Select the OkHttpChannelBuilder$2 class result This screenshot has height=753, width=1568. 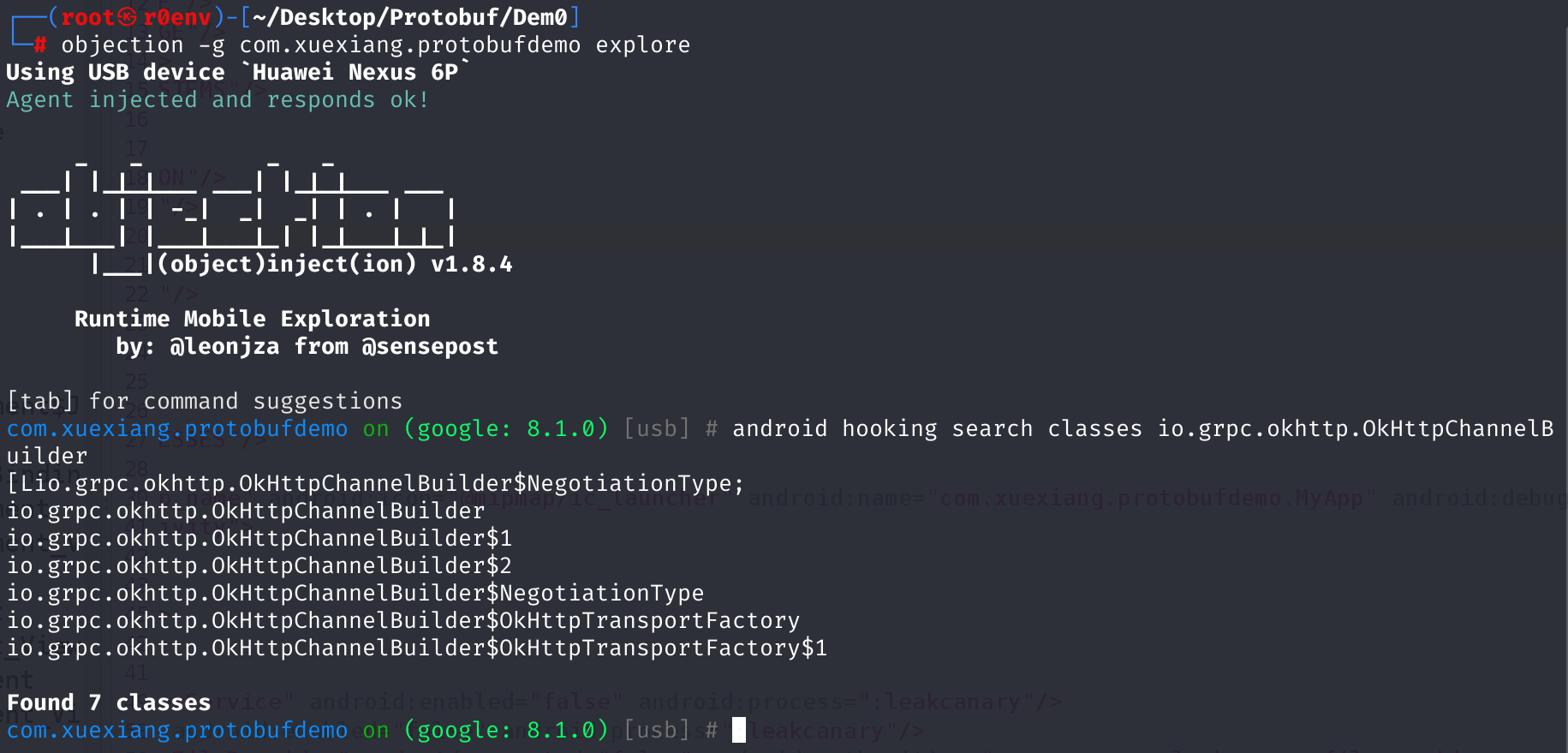(259, 565)
